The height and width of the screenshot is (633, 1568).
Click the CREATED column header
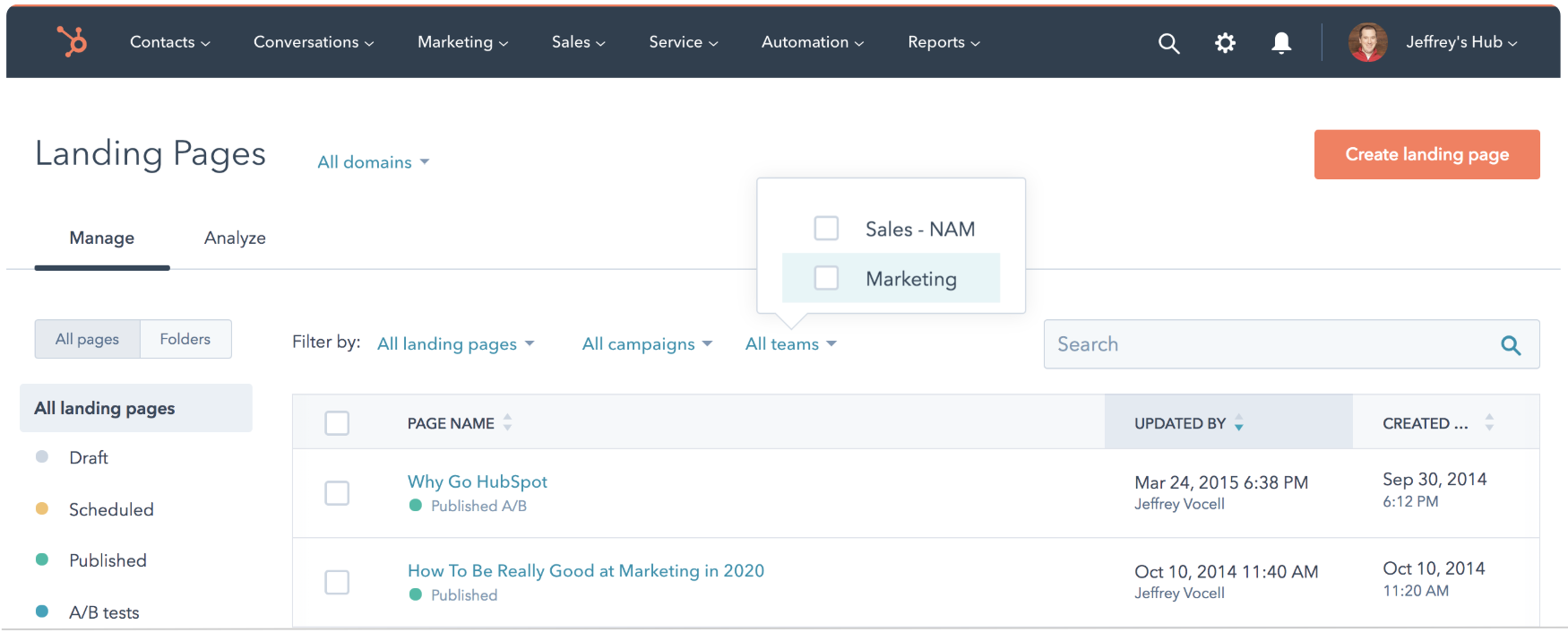point(1425,423)
